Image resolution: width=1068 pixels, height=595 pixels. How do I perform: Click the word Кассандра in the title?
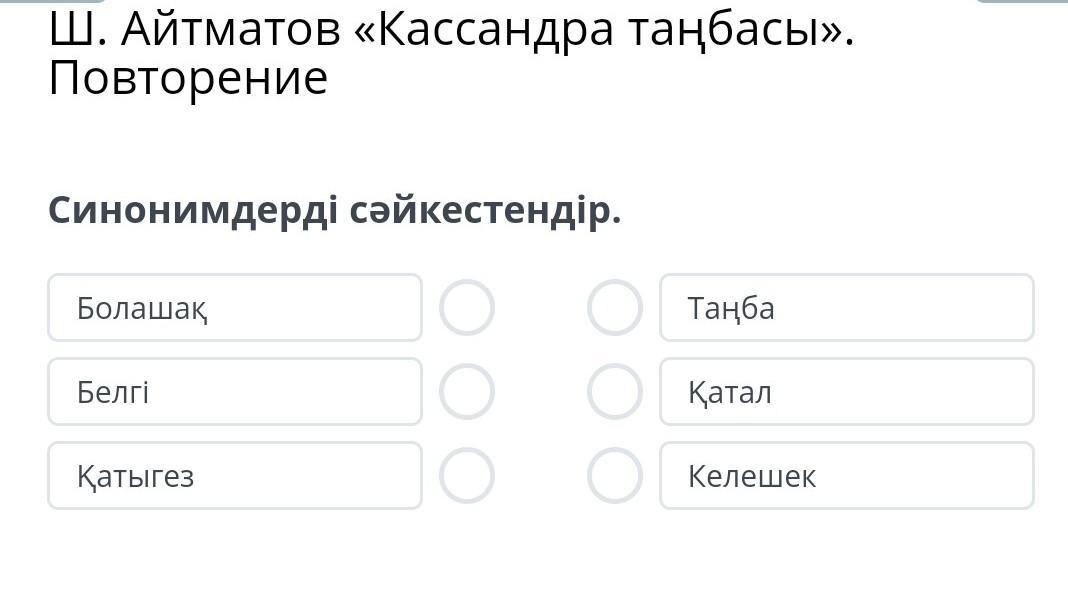(x=482, y=31)
